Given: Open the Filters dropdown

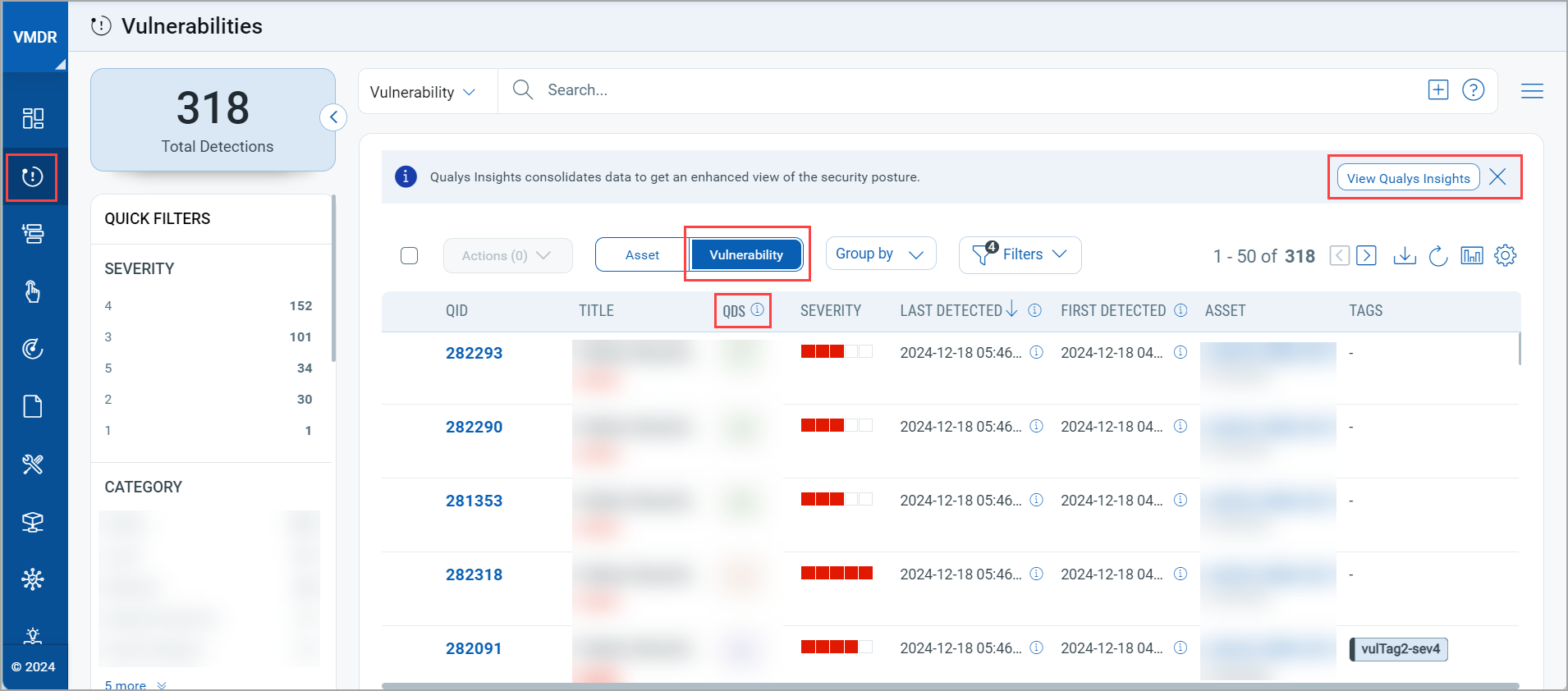Looking at the screenshot, I should coord(1020,255).
